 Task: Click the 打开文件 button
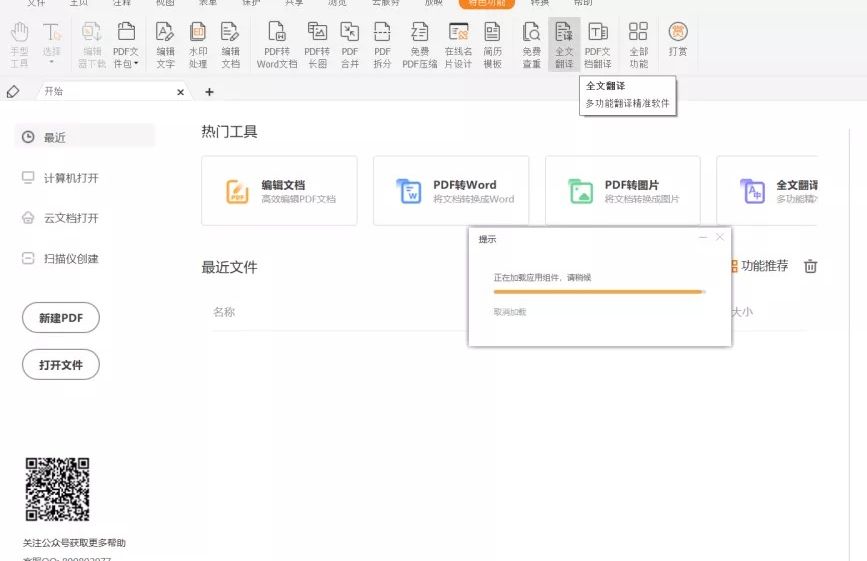[61, 365]
